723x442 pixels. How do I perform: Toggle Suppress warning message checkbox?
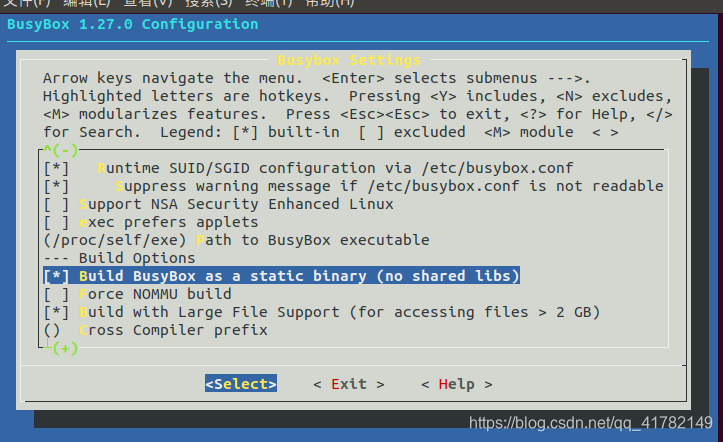click(56, 186)
